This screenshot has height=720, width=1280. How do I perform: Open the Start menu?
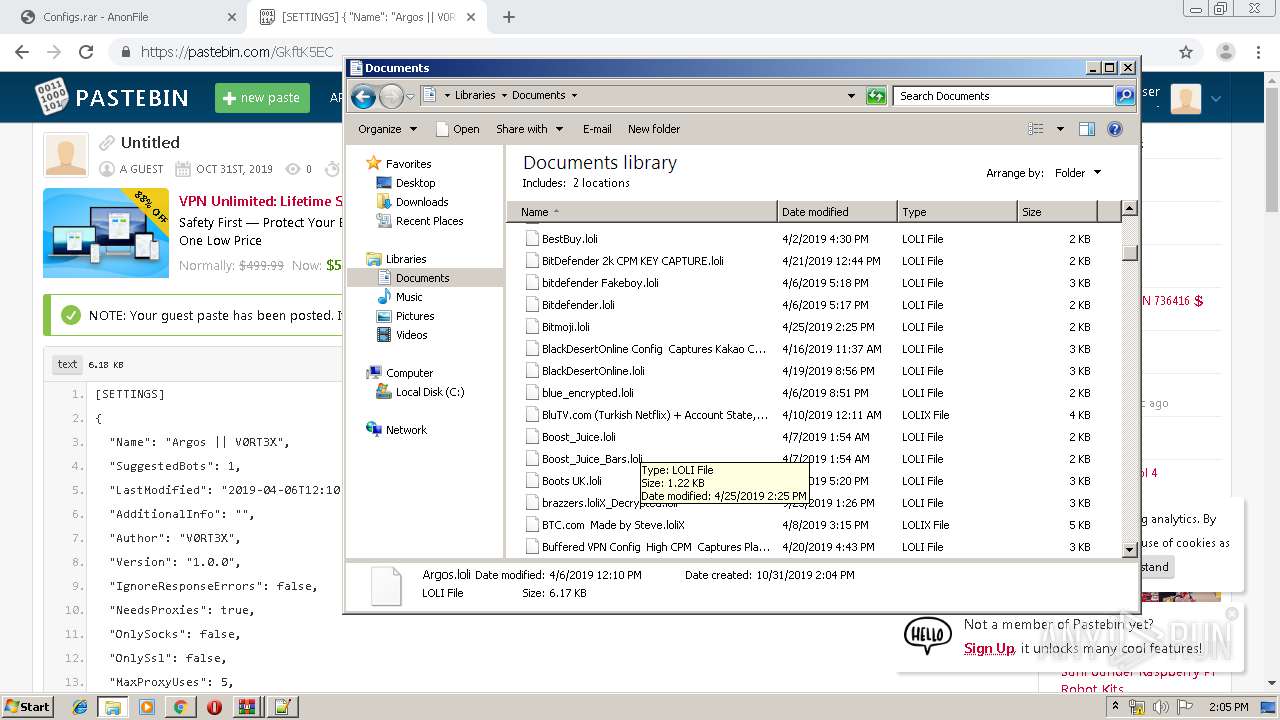click(27, 706)
